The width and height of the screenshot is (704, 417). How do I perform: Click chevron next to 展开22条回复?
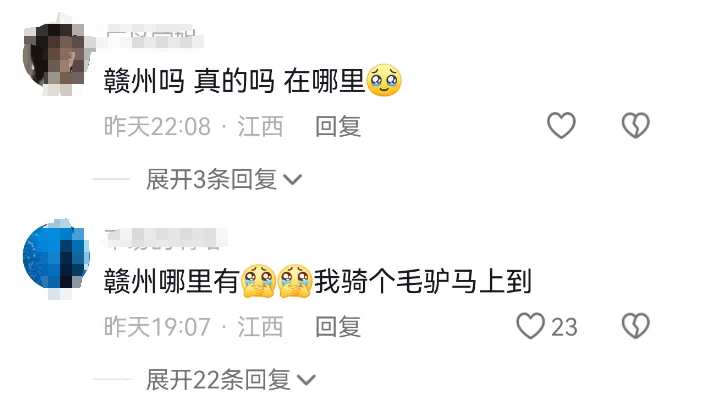[x=306, y=381]
